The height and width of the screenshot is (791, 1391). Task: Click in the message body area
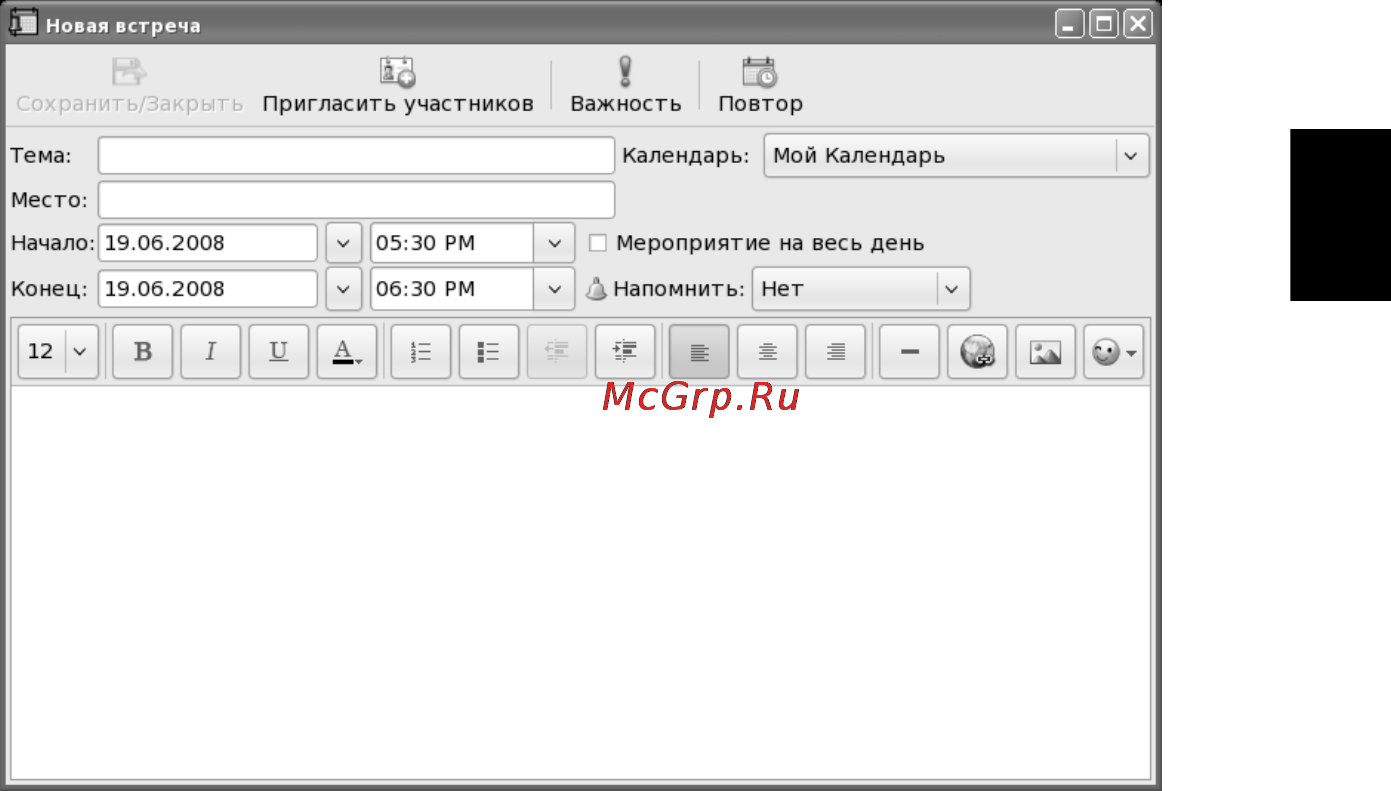tap(581, 583)
